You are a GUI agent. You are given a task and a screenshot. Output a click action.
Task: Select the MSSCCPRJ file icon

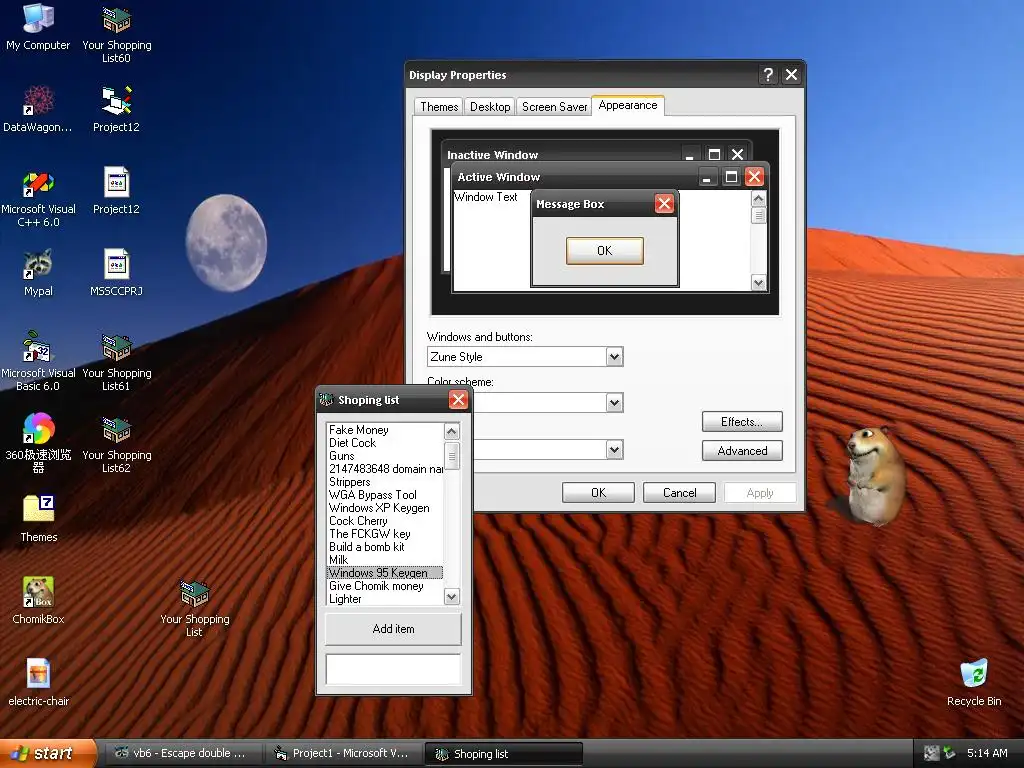pyautogui.click(x=116, y=273)
